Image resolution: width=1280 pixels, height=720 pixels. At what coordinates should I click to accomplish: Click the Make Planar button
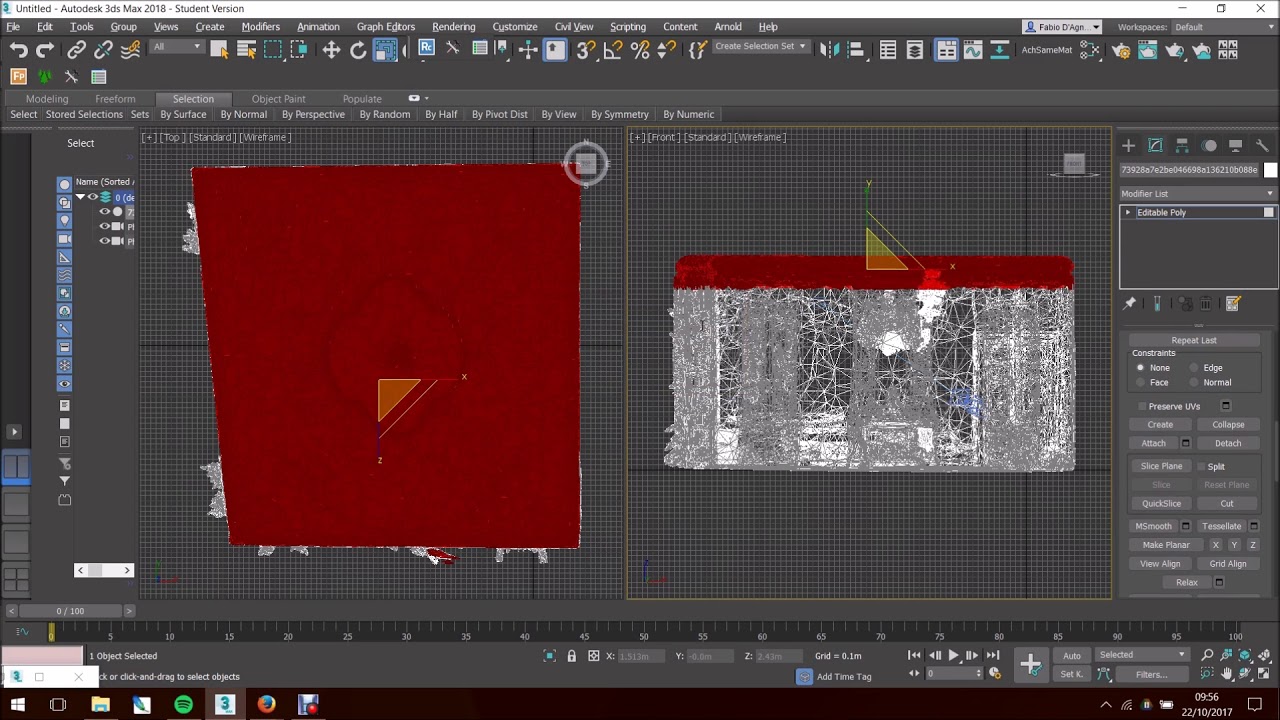pyautogui.click(x=1166, y=545)
